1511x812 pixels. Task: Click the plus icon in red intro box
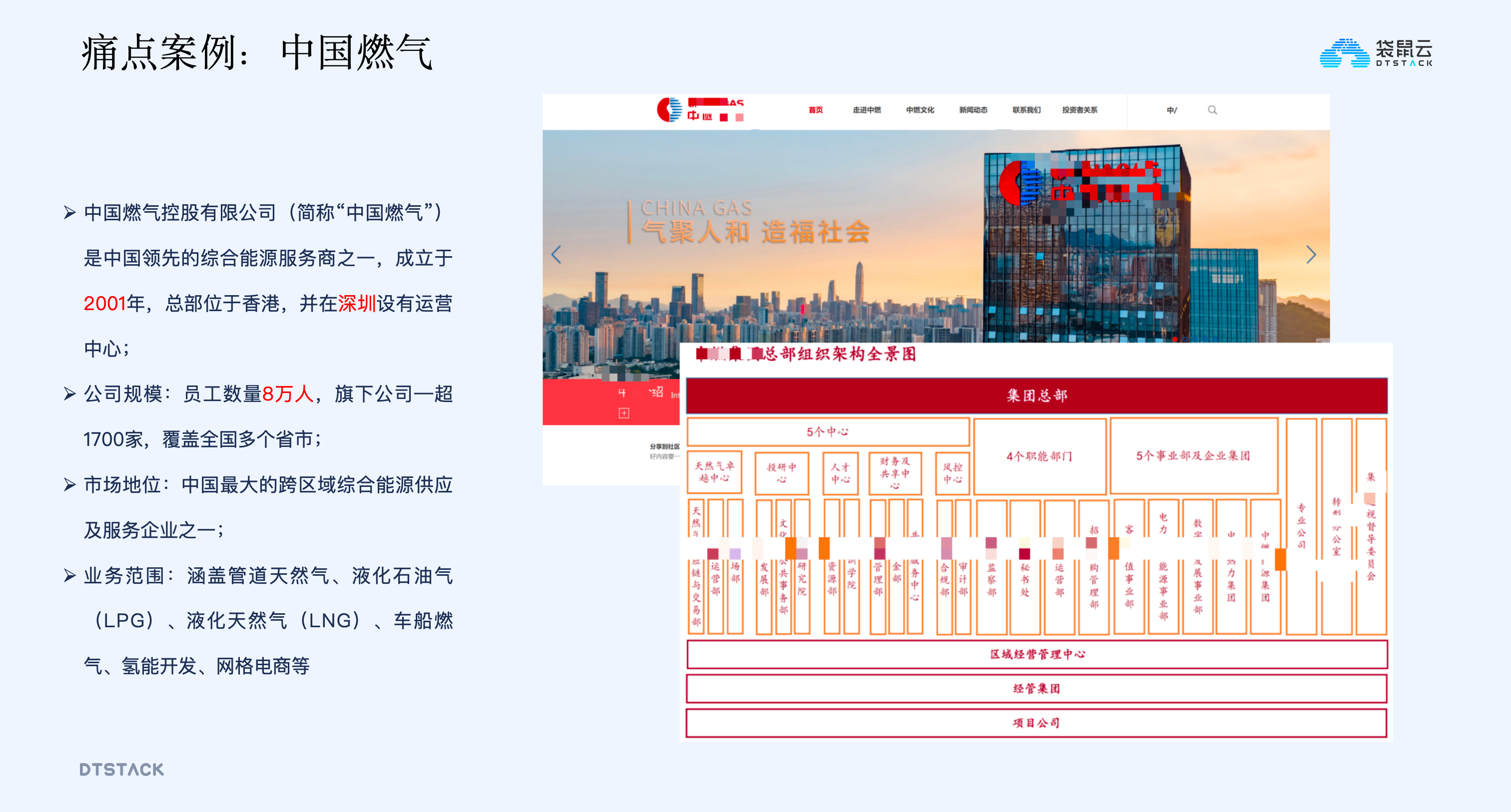(624, 413)
